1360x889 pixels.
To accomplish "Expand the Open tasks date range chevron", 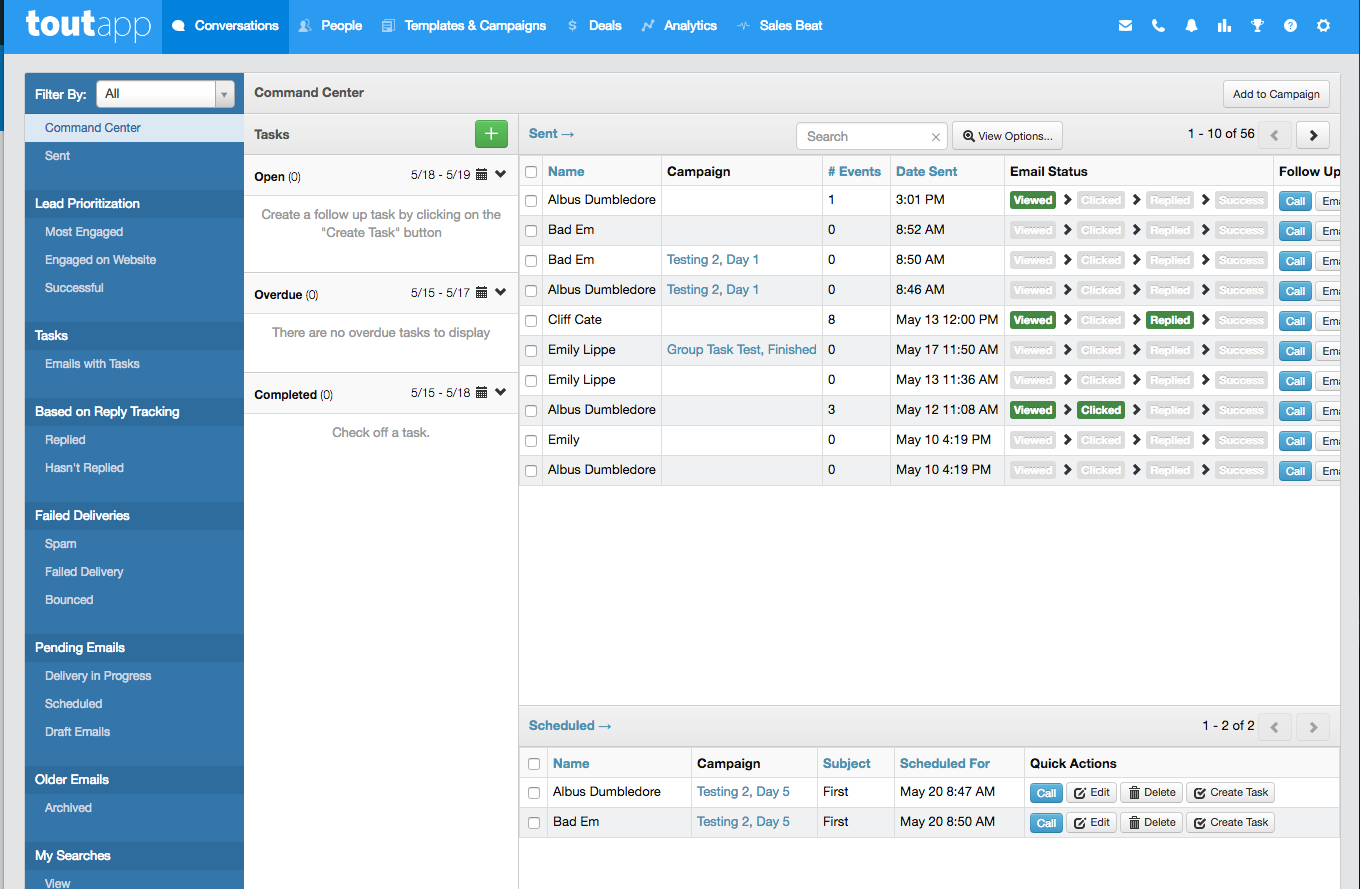I will pos(501,175).
